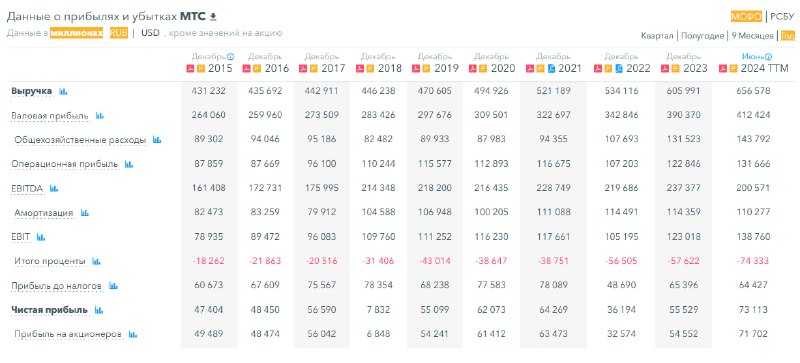The image size is (800, 363).
Task: Open the chart icon for Амортизация row
Action: pos(85,213)
